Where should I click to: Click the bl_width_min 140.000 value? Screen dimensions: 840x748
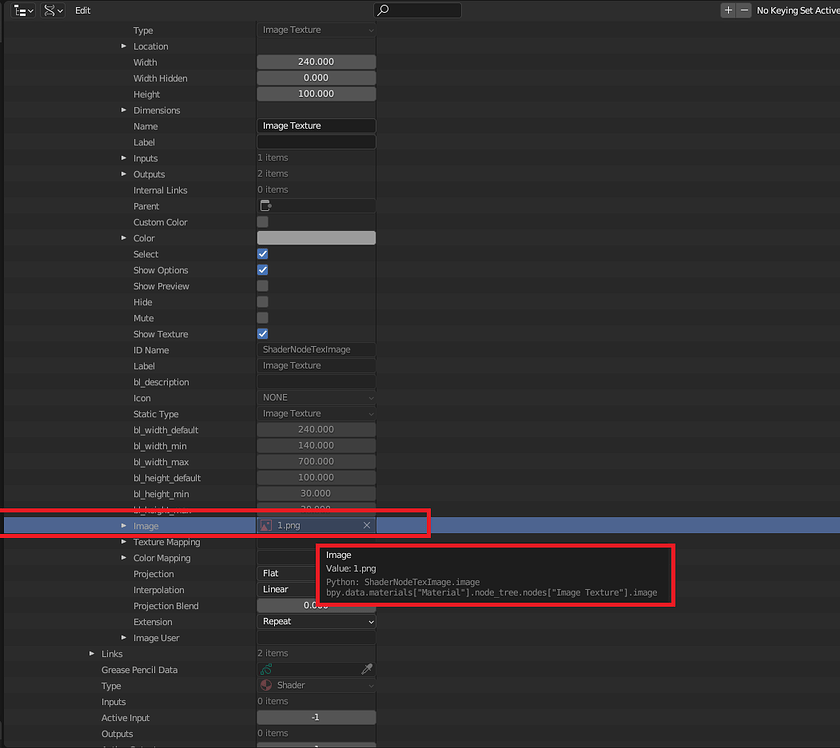point(316,446)
